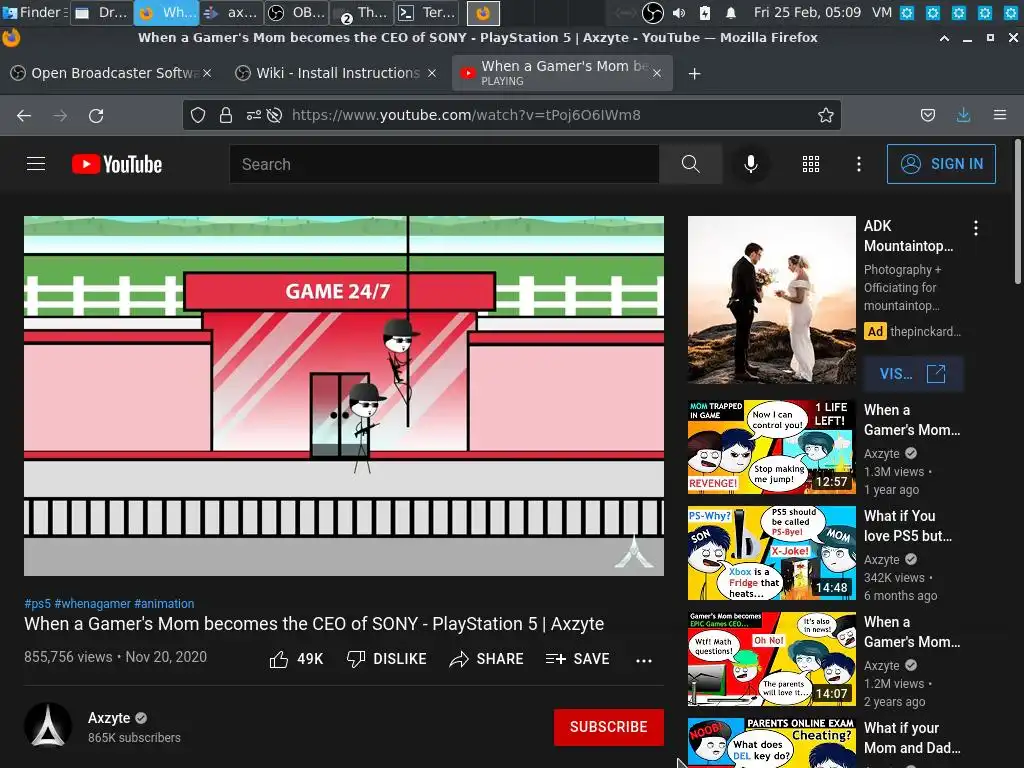Switch to the Open Broadcaster Software tab
The width and height of the screenshot is (1024, 768).
[x=111, y=73]
